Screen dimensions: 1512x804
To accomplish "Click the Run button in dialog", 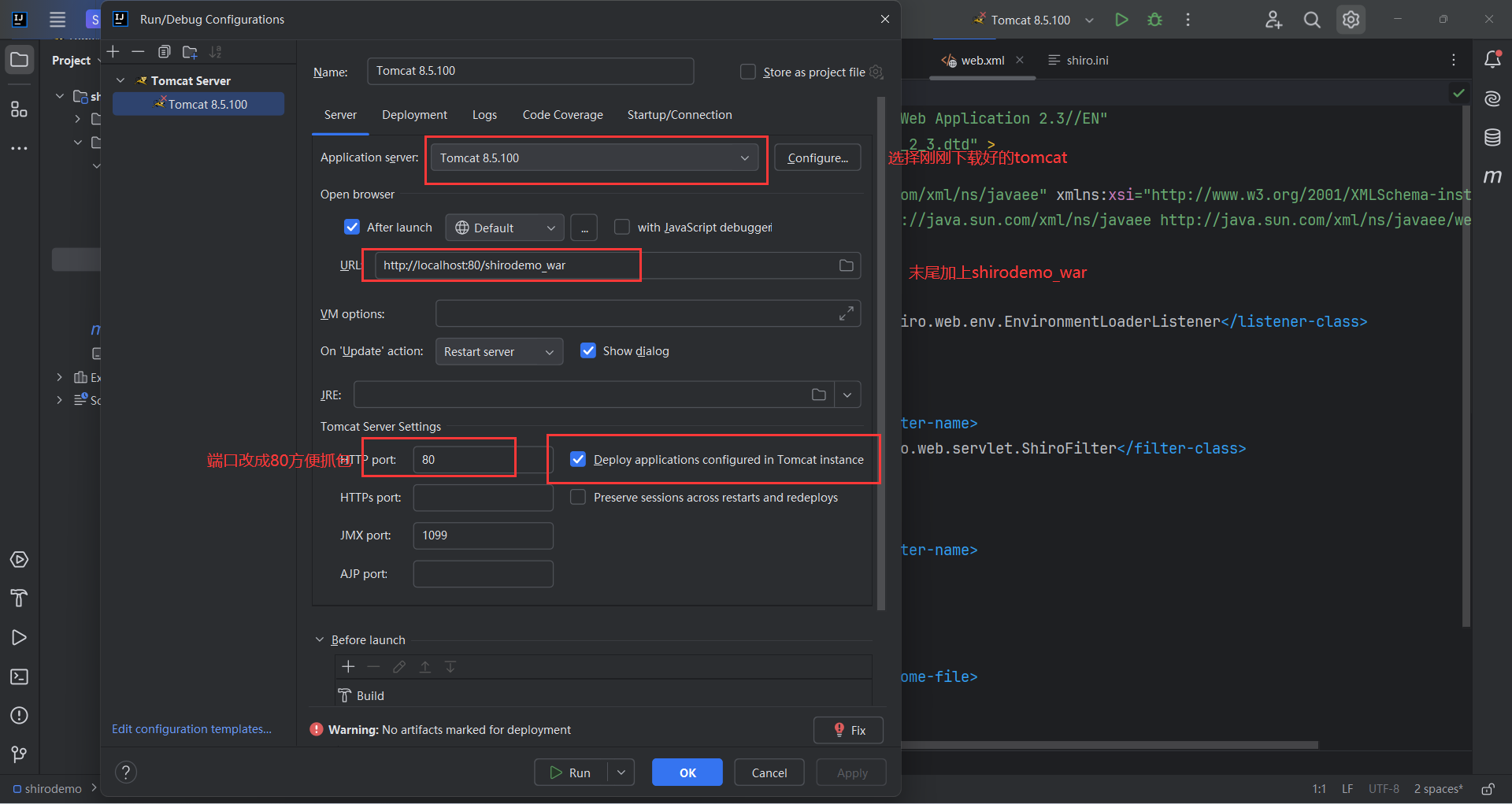I will coord(571,773).
